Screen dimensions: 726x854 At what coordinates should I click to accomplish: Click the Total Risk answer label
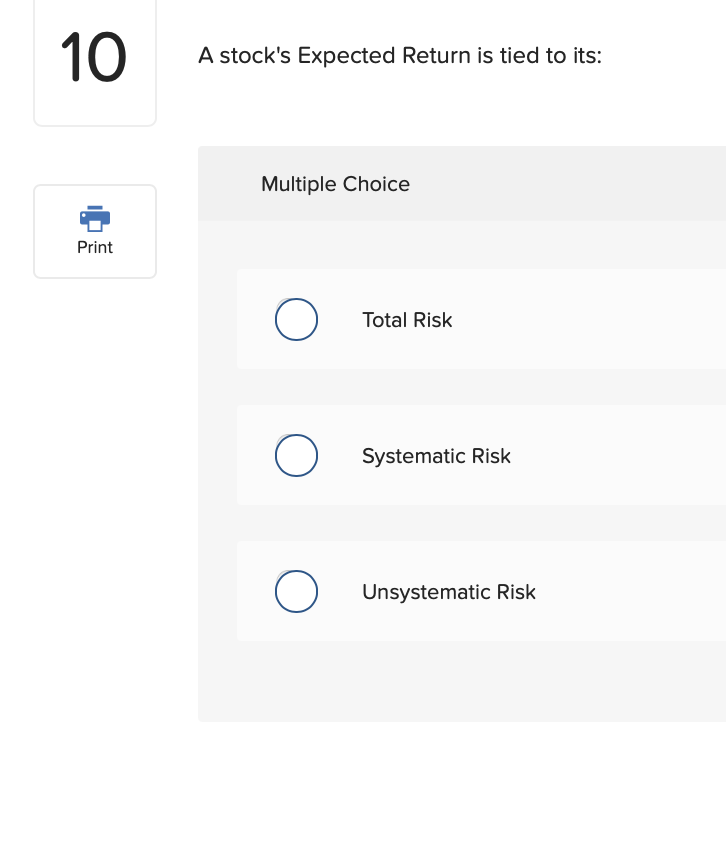coord(407,320)
